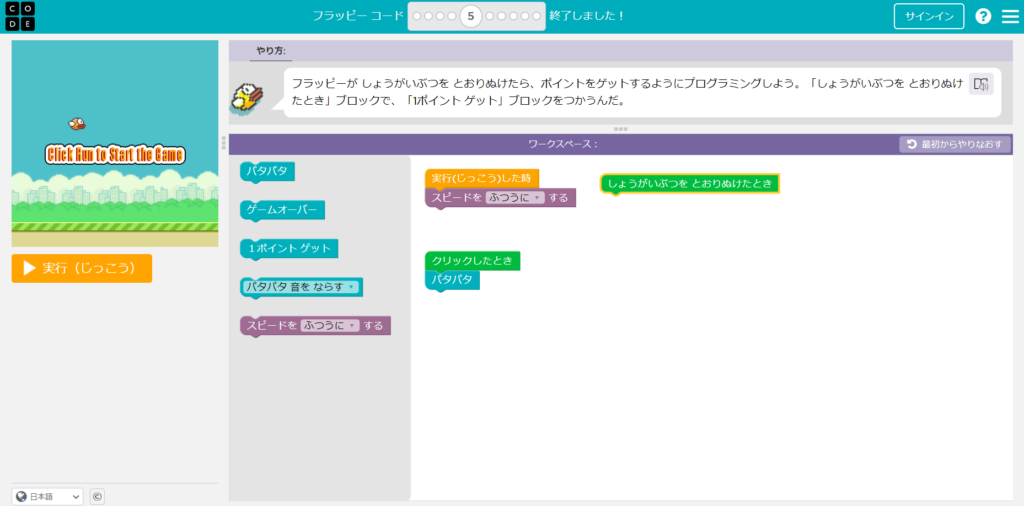Open ふつうに dropdown in the toolbox speed block

pyautogui.click(x=330, y=325)
